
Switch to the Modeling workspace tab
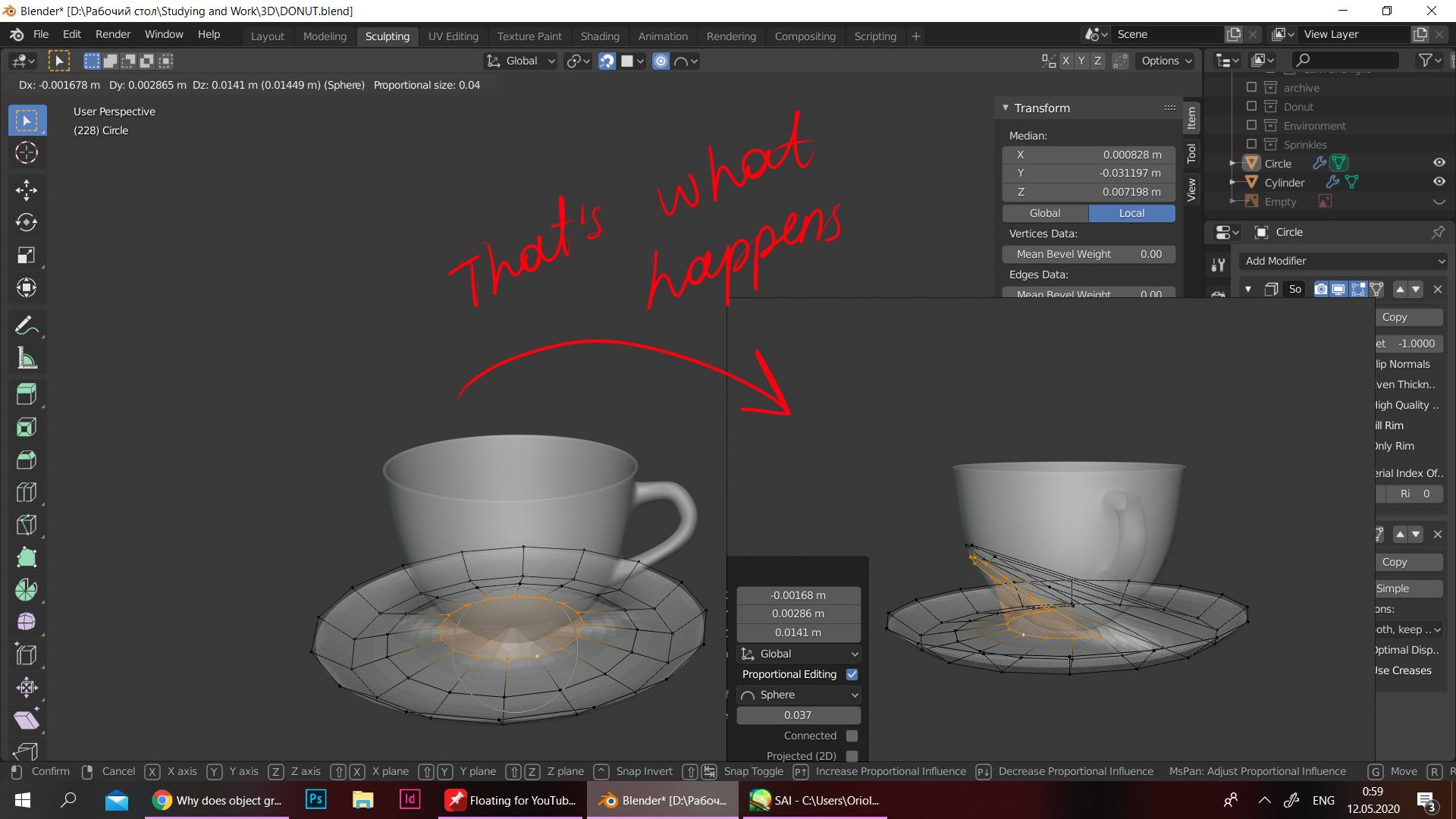point(325,36)
